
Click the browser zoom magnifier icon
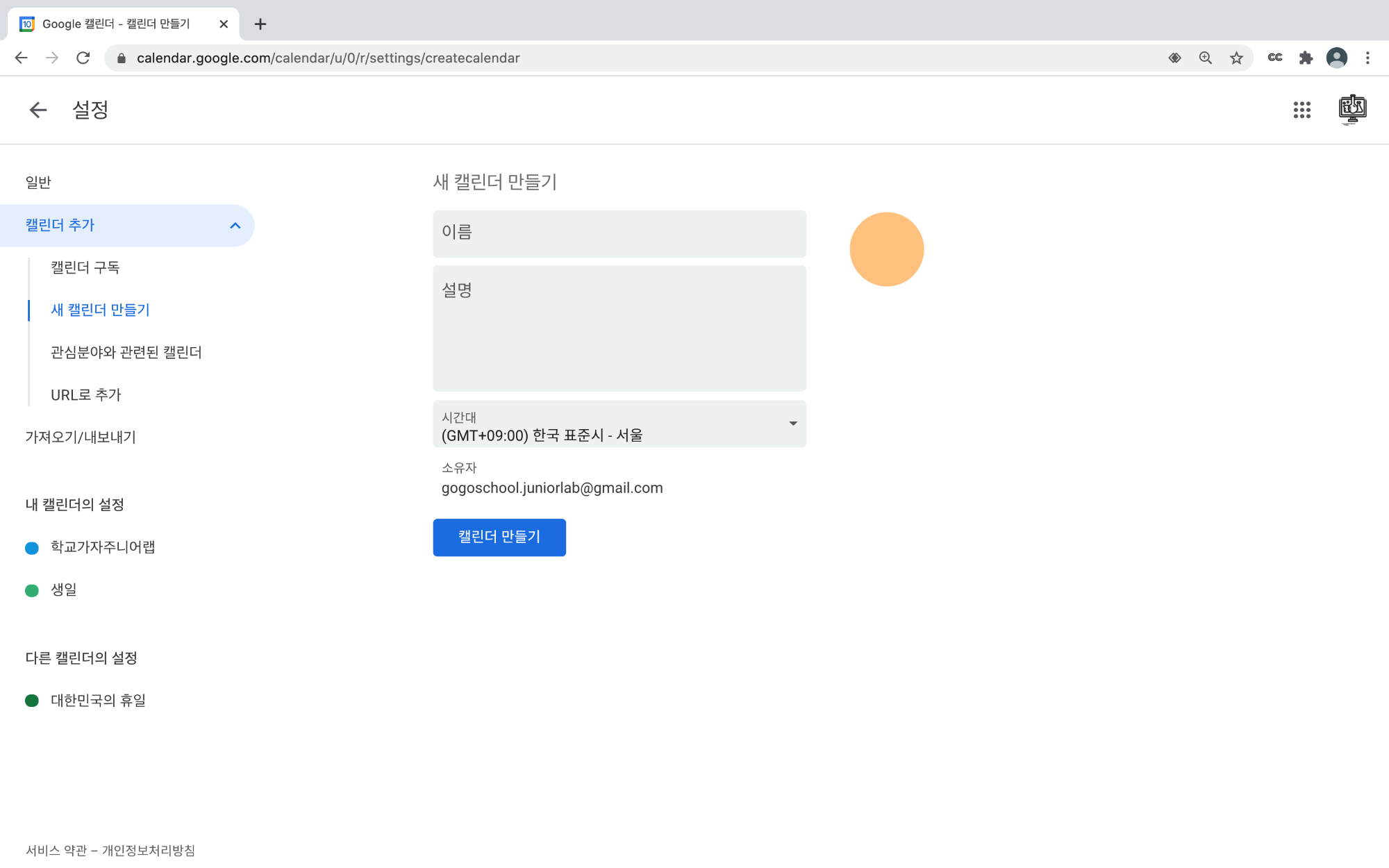pyautogui.click(x=1205, y=58)
